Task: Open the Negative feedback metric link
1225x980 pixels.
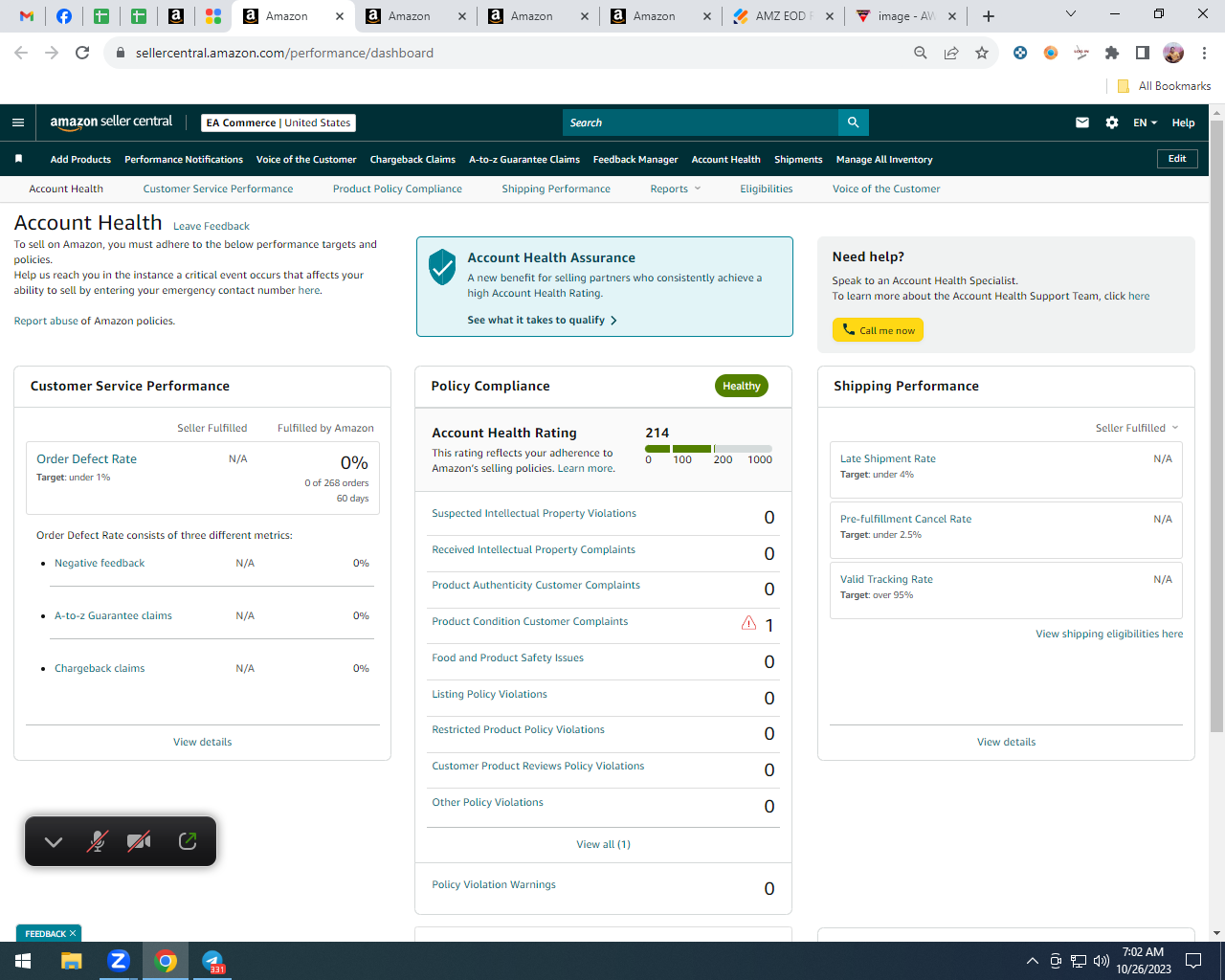Action: (x=100, y=563)
